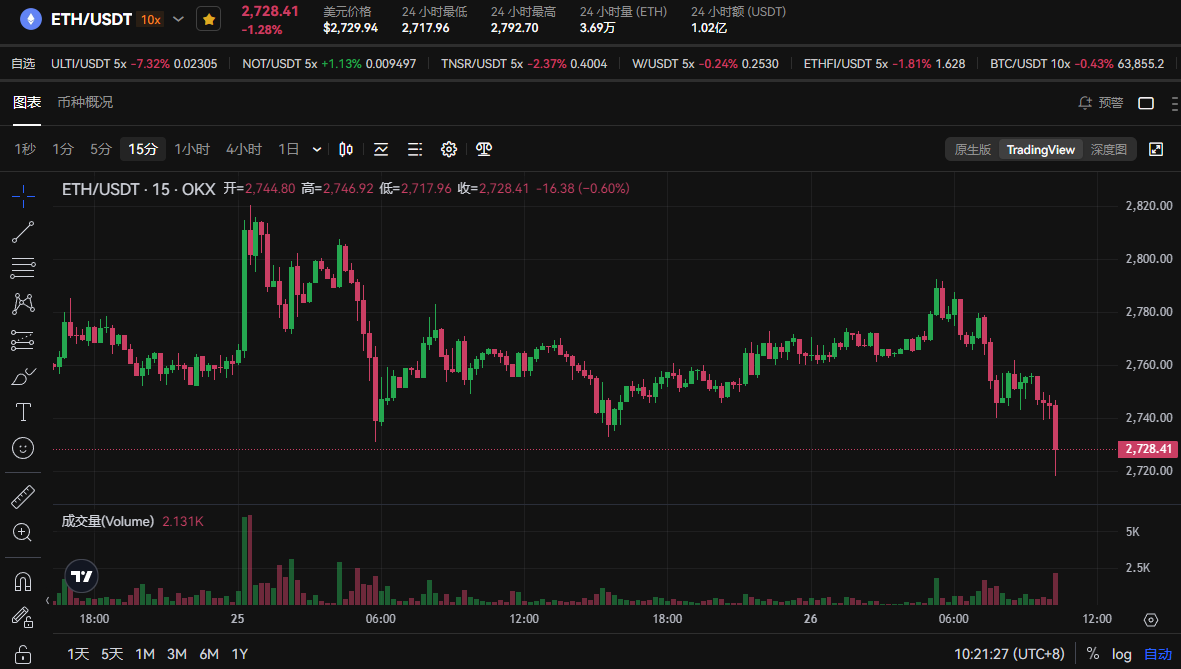
Task: Click the 预警 alert button
Action: pos(1101,102)
